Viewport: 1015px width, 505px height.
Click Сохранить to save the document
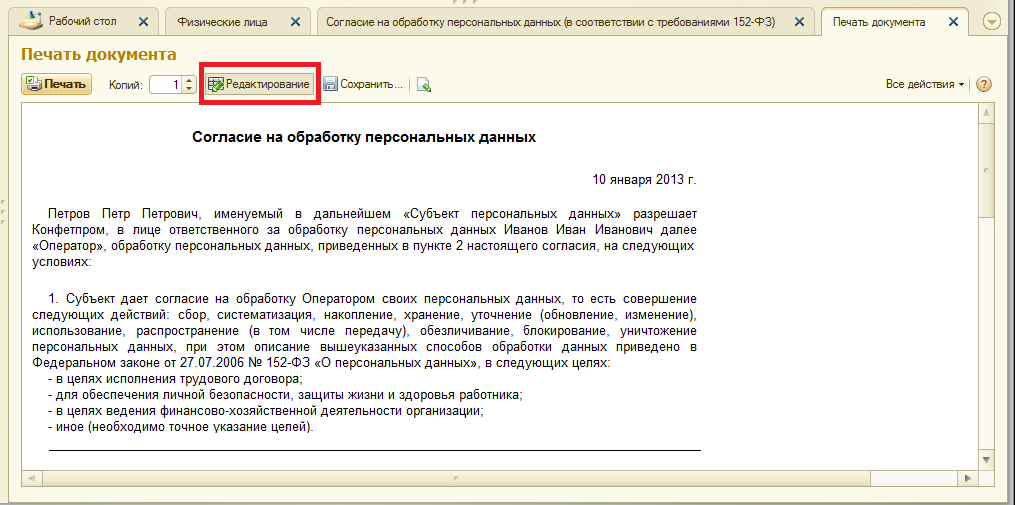(x=362, y=85)
